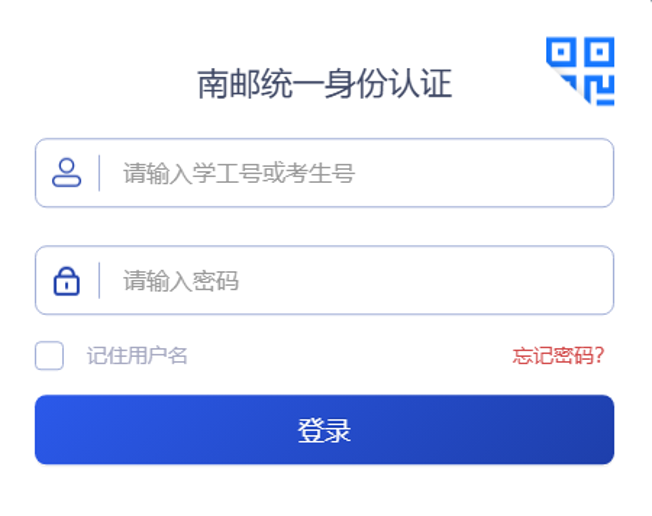Show the QR code sign-in panel
652x516 pixels.
point(580,71)
